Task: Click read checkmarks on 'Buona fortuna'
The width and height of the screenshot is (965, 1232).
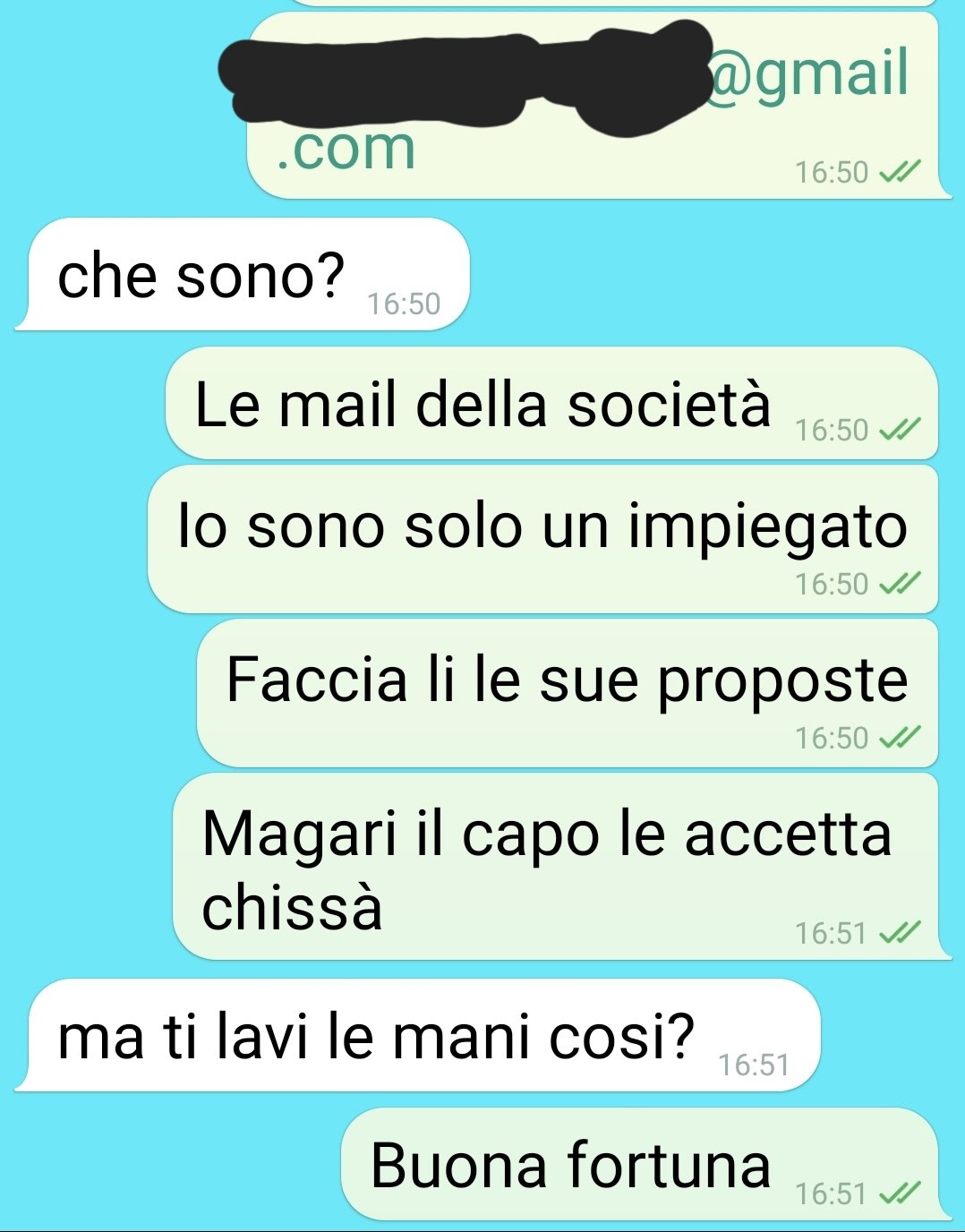Action: click(899, 1193)
